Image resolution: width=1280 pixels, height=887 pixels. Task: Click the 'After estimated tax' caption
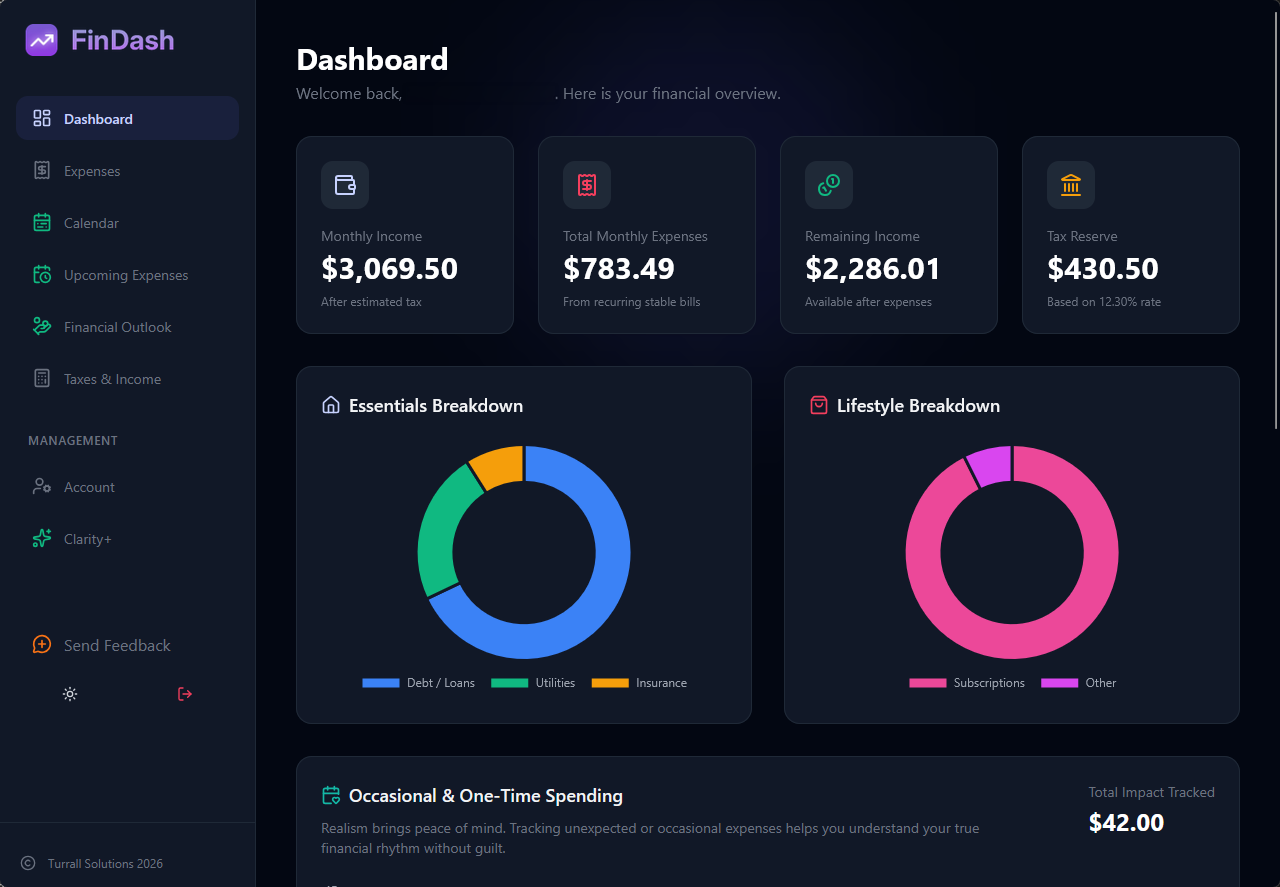371,302
